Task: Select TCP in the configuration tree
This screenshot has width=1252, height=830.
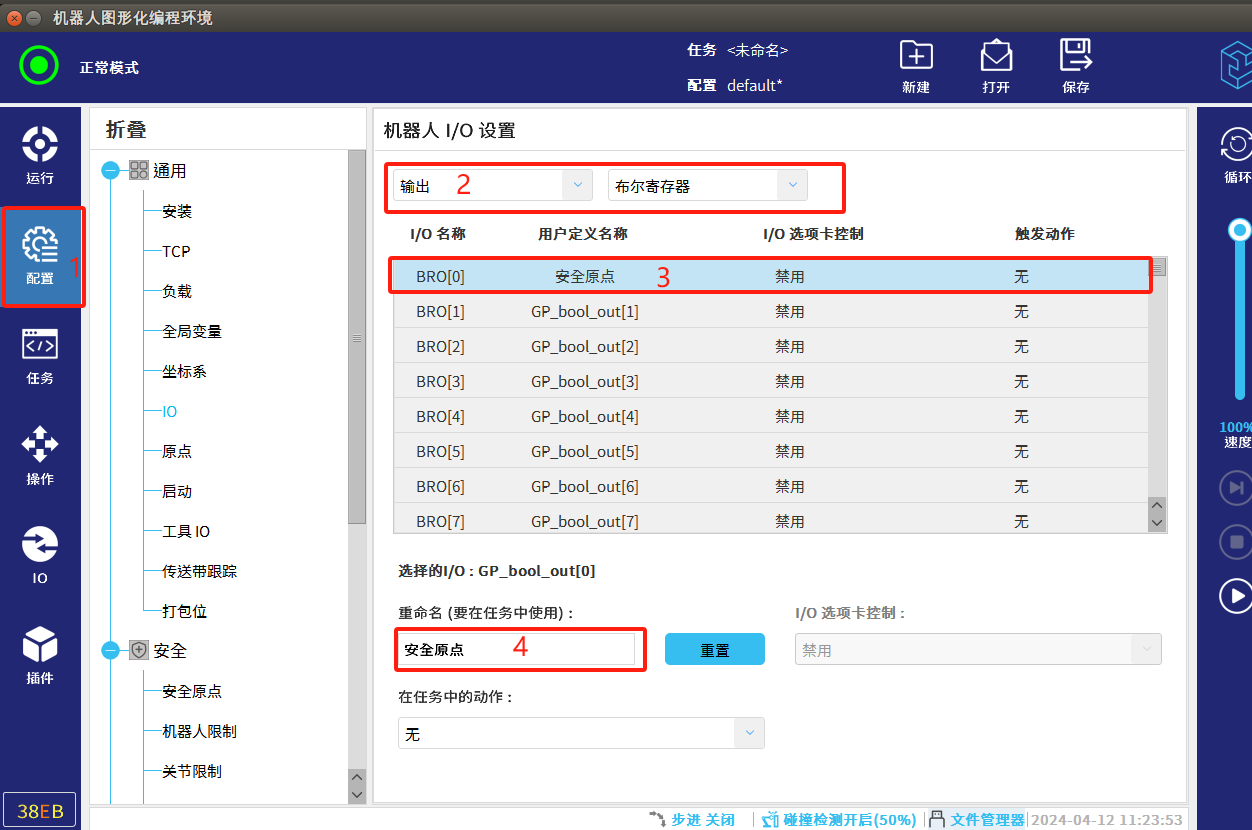Action: [x=176, y=251]
